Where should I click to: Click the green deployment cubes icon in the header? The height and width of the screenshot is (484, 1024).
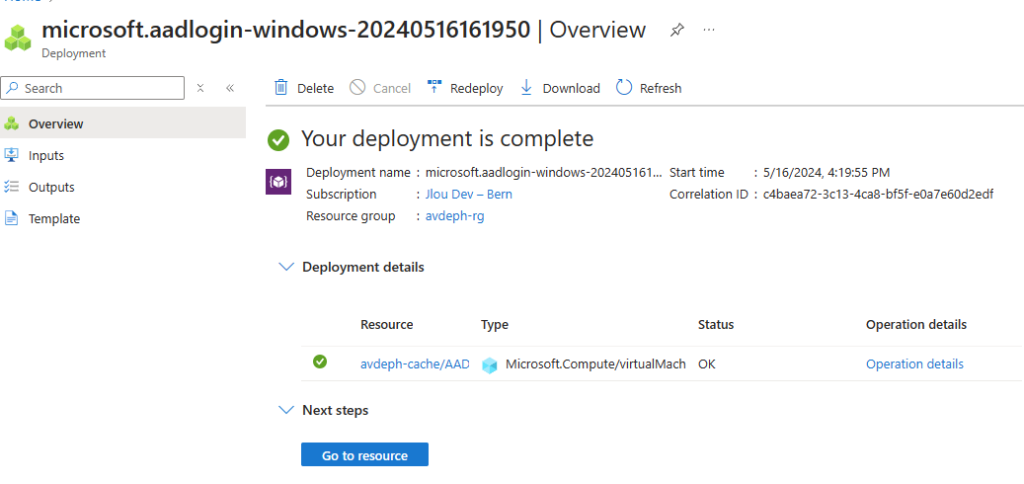point(18,38)
